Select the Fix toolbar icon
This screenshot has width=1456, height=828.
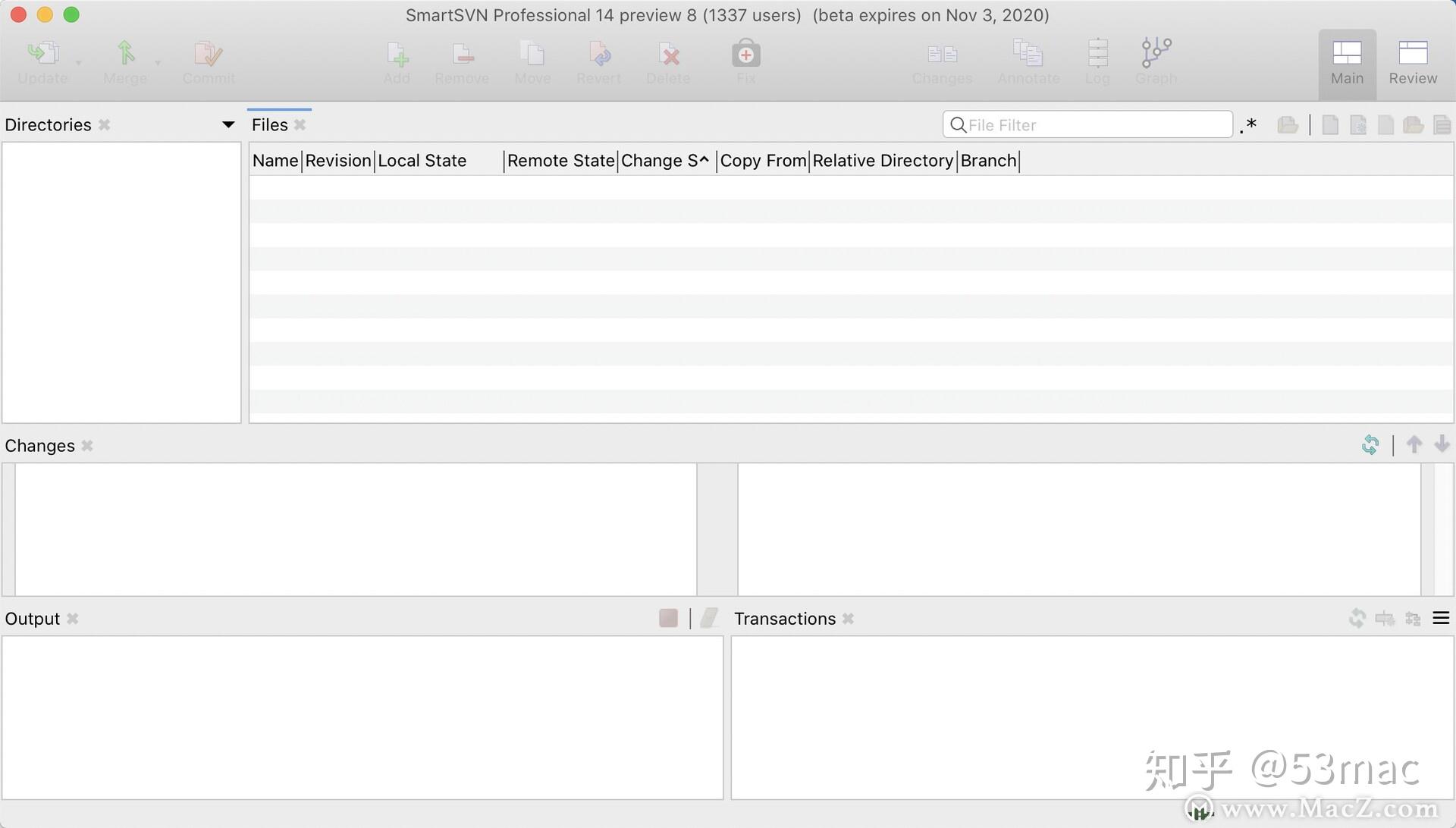point(745,53)
